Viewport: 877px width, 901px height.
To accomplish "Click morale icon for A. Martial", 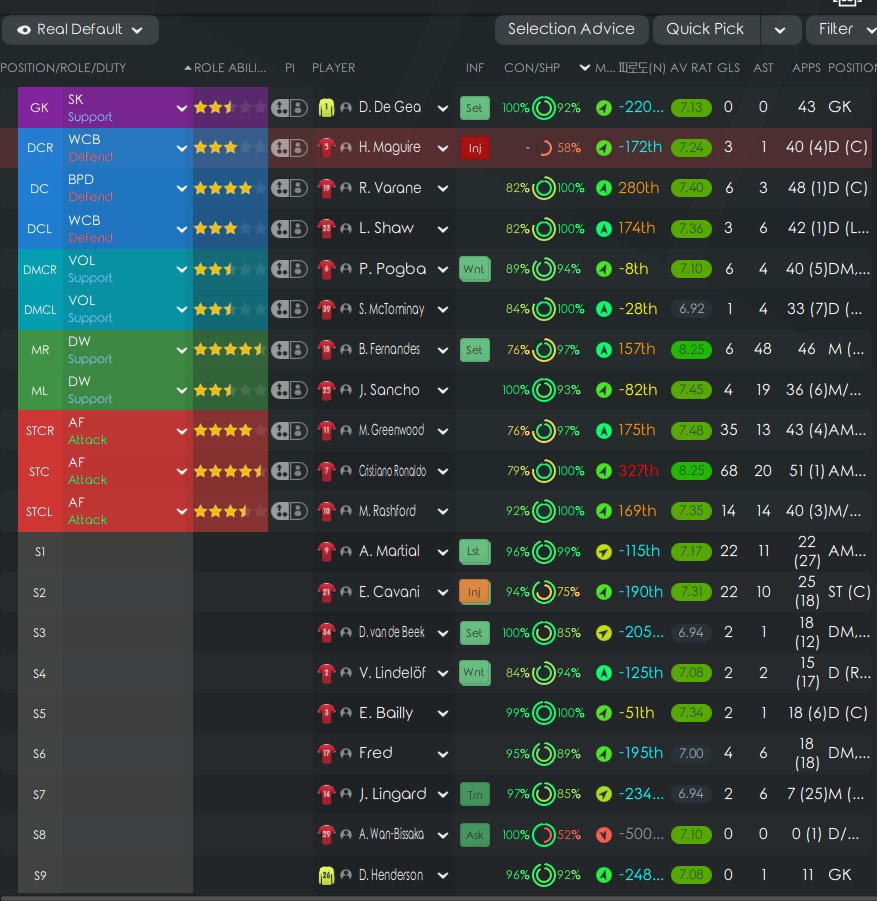I will coord(603,552).
